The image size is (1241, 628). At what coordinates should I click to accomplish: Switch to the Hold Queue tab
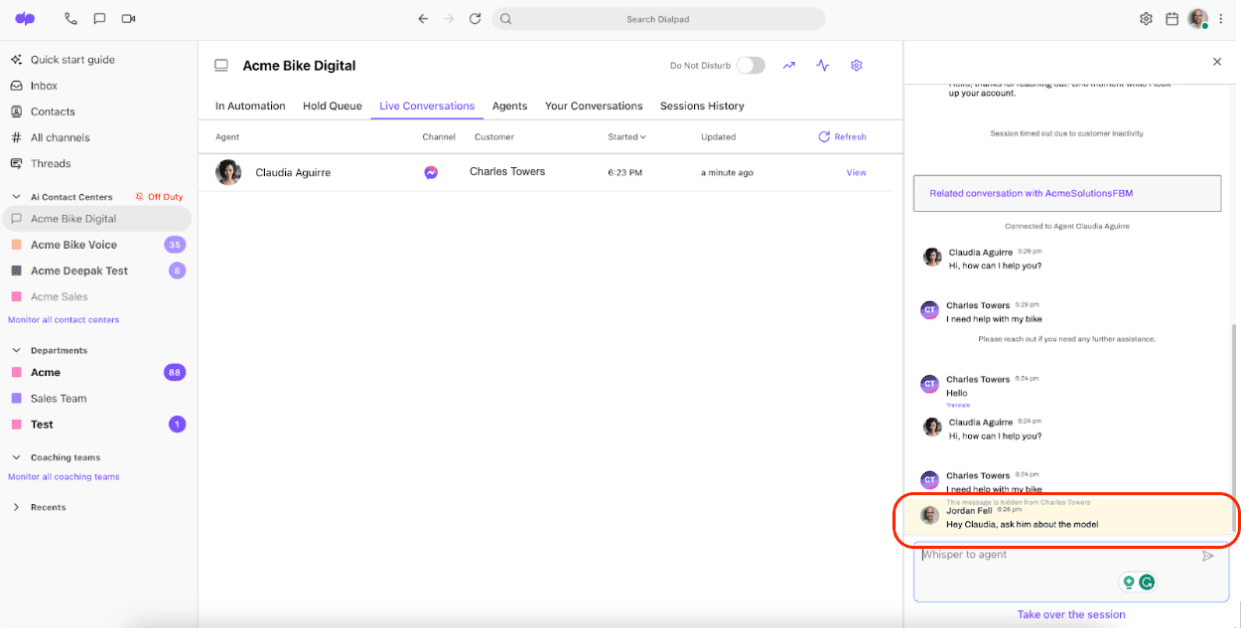coord(332,106)
